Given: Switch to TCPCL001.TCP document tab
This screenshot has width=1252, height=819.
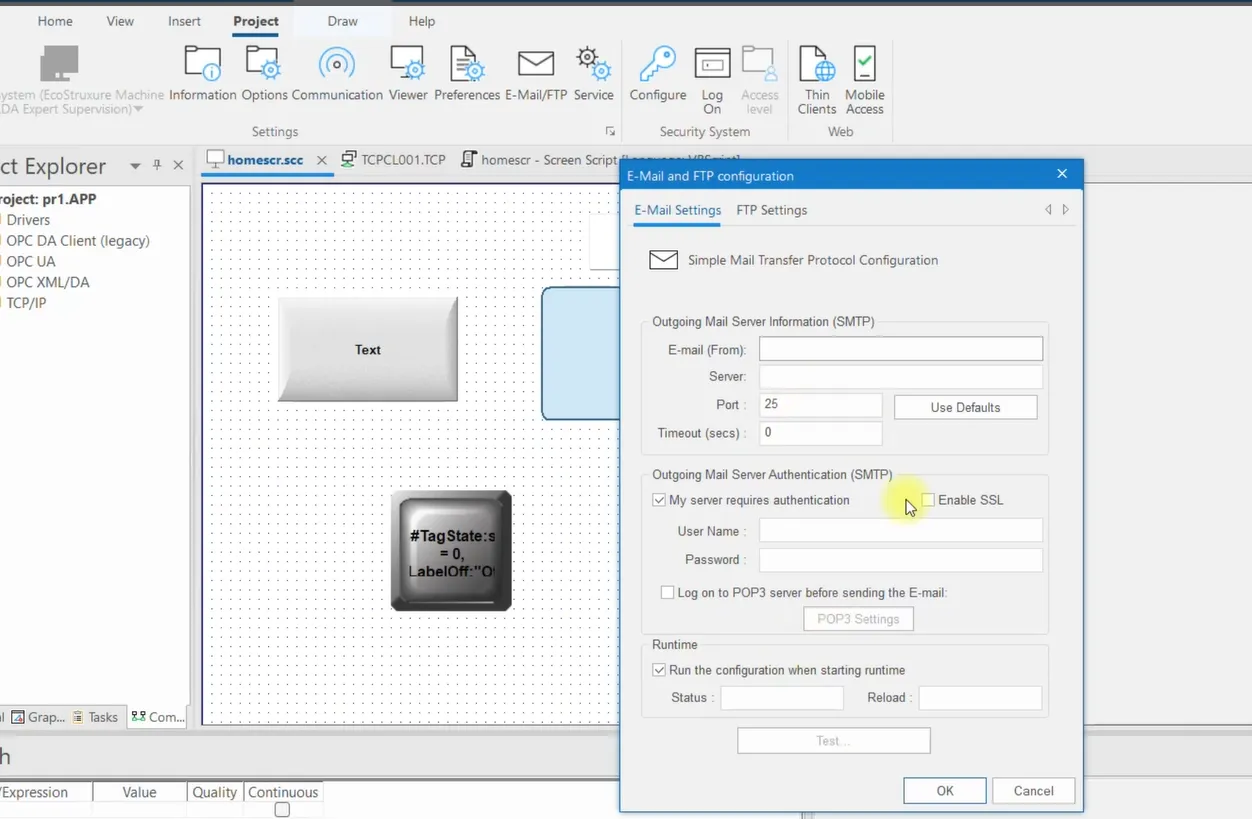Looking at the screenshot, I should pyautogui.click(x=393, y=160).
